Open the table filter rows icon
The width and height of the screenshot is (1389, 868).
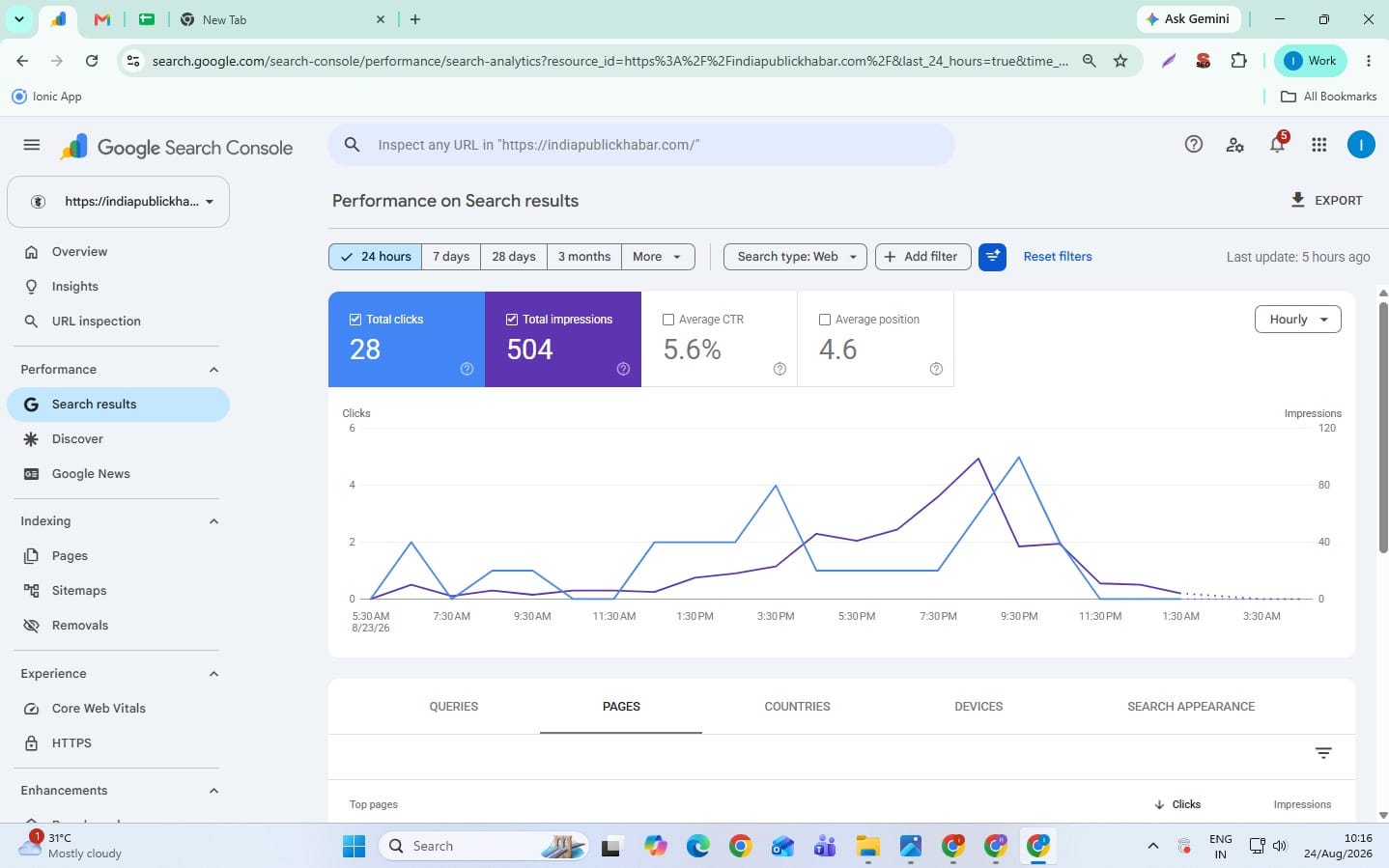(1323, 753)
